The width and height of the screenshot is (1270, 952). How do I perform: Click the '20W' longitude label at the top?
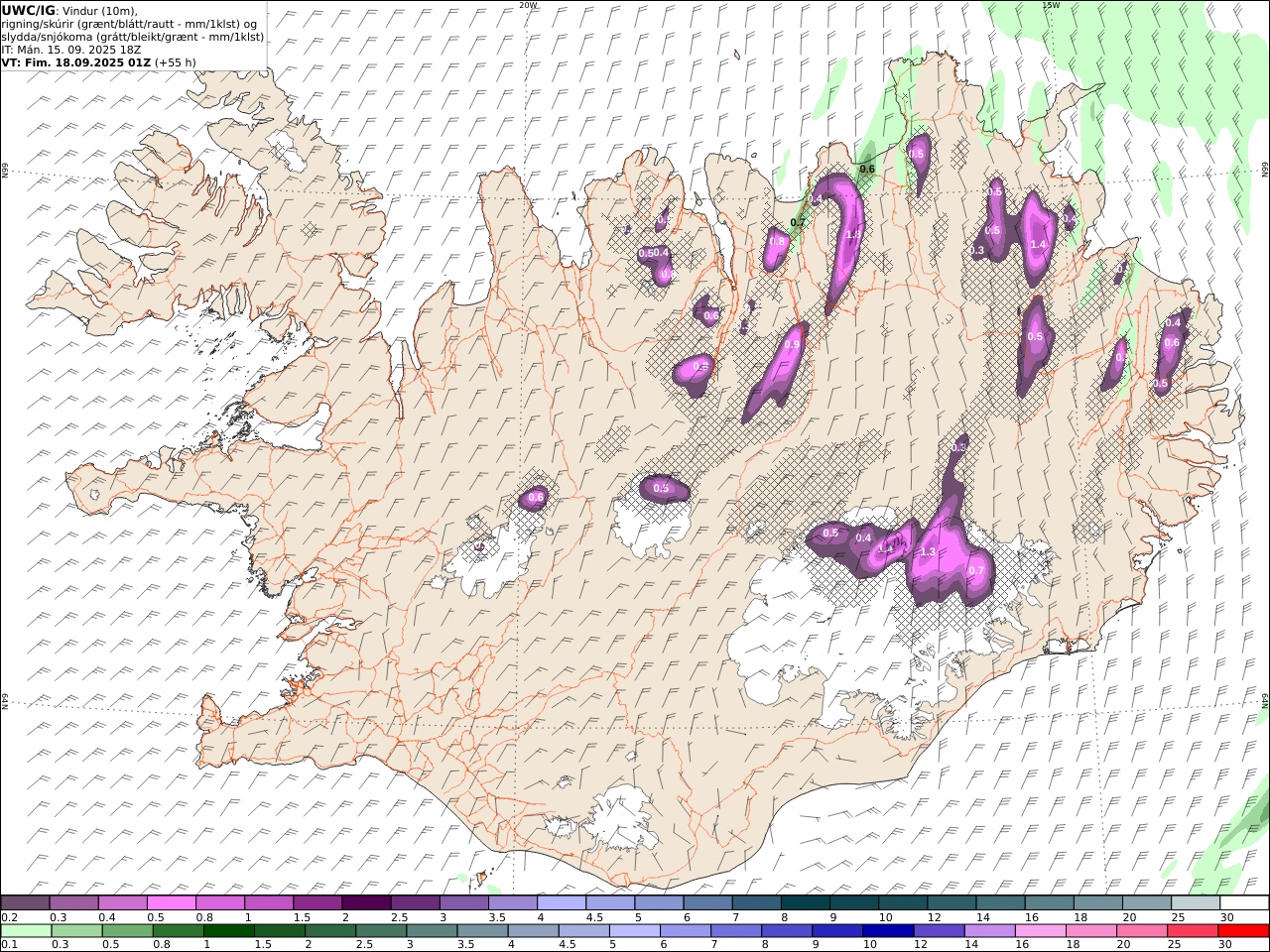[x=528, y=5]
